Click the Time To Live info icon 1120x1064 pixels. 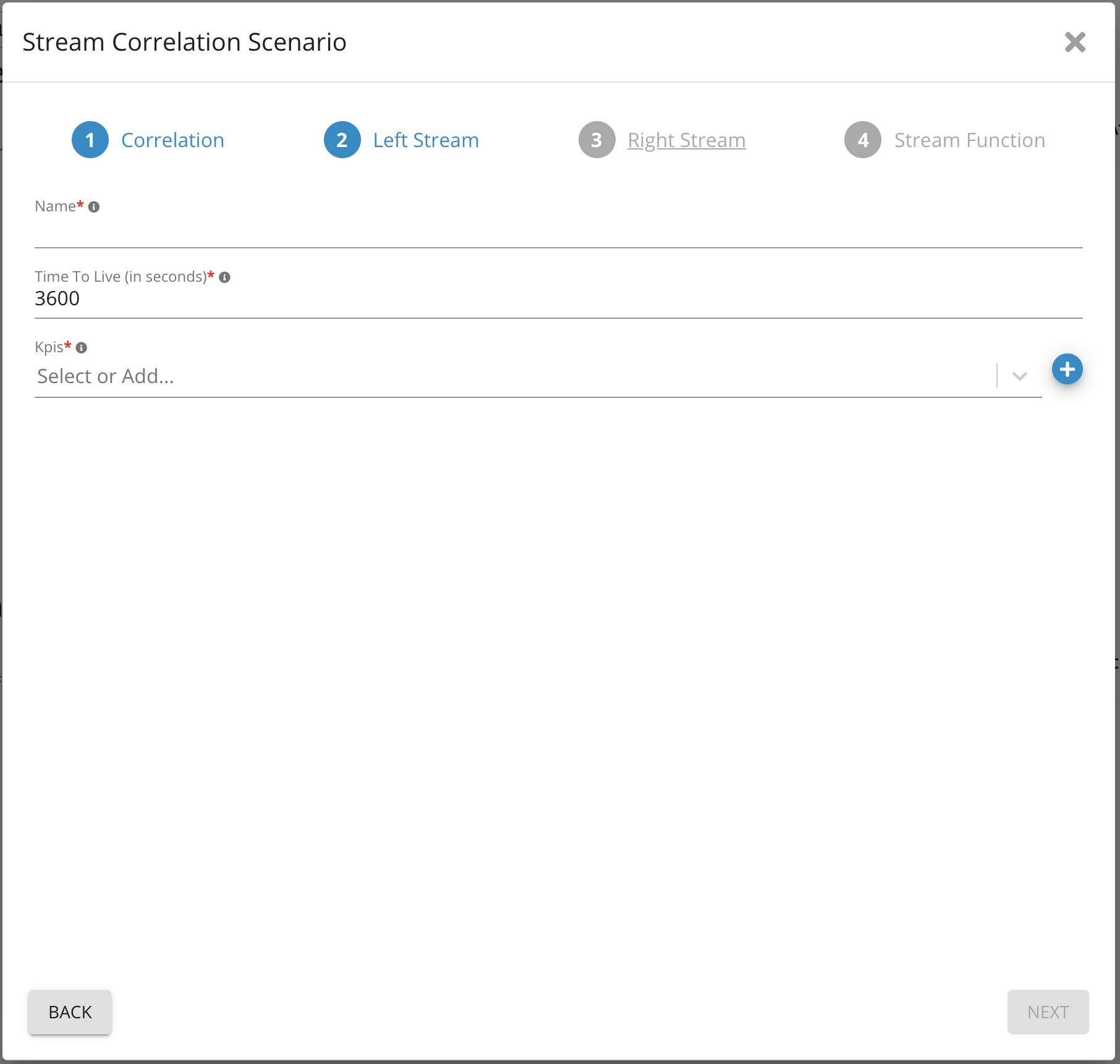pos(225,277)
